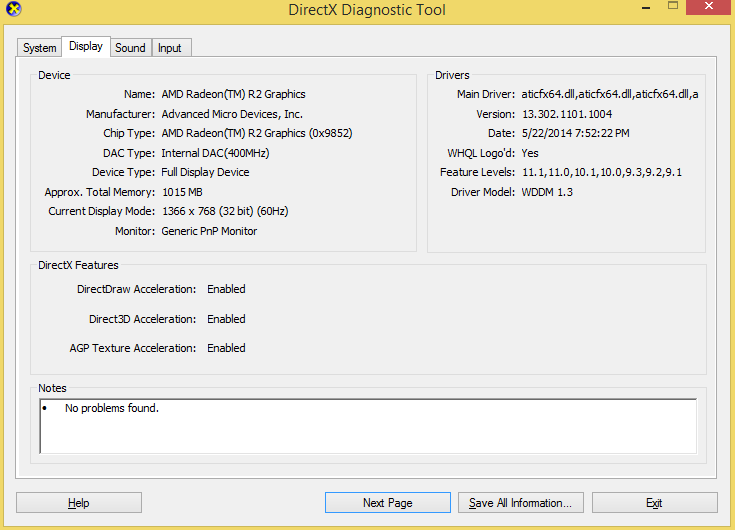This screenshot has width=735, height=530.
Task: Click the Next Page button
Action: pyautogui.click(x=388, y=503)
